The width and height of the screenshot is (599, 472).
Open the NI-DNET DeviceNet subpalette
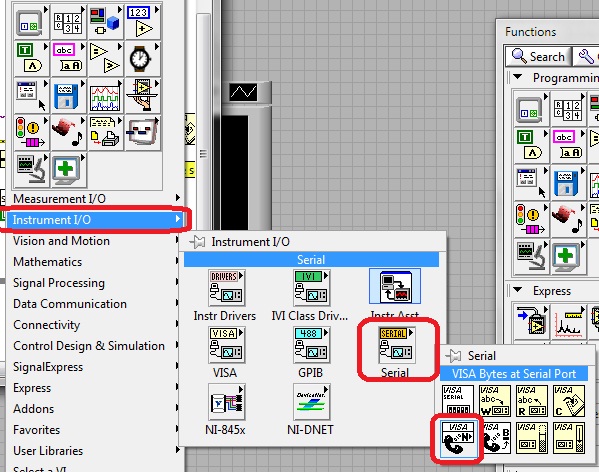311,402
